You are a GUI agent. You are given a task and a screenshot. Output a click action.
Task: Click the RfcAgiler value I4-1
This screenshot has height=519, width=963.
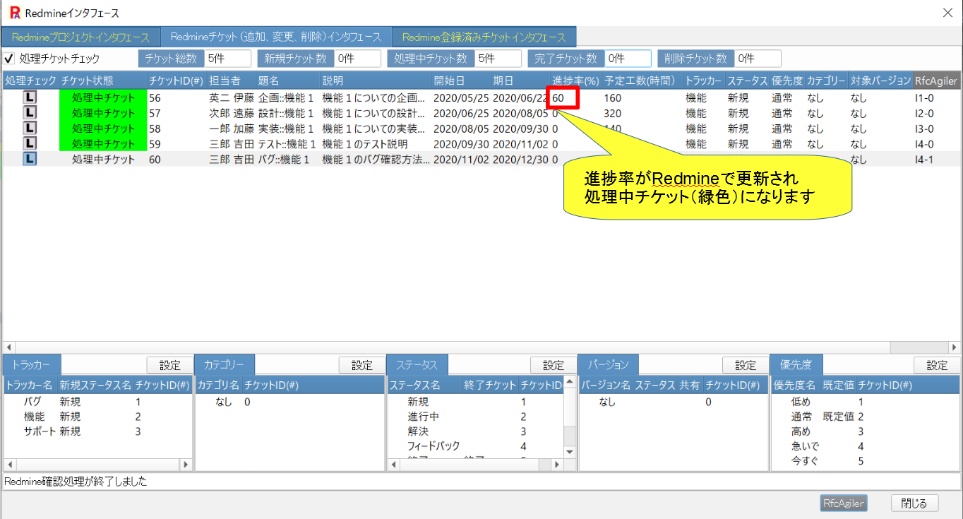[924, 159]
